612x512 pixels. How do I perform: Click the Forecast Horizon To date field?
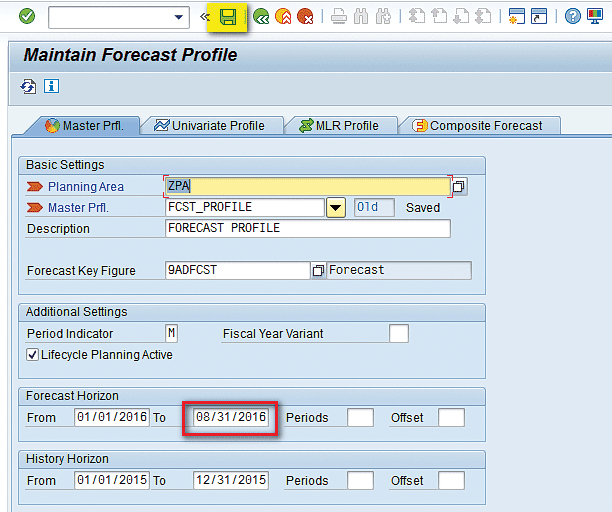pos(232,417)
